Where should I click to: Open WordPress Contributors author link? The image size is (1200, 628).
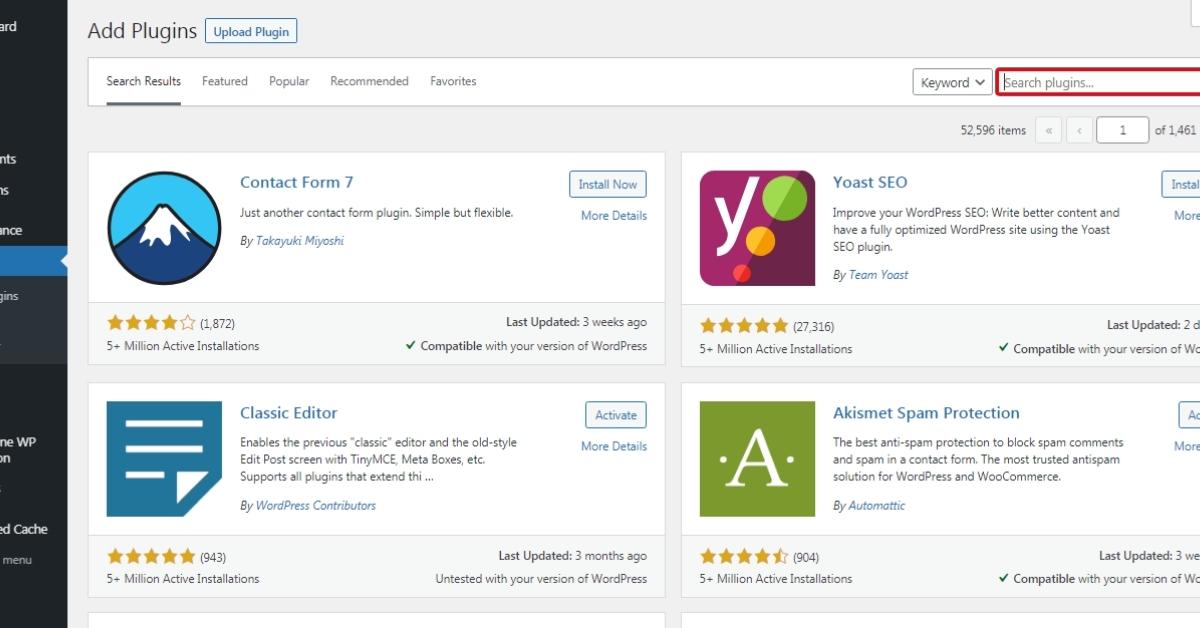pyautogui.click(x=316, y=505)
